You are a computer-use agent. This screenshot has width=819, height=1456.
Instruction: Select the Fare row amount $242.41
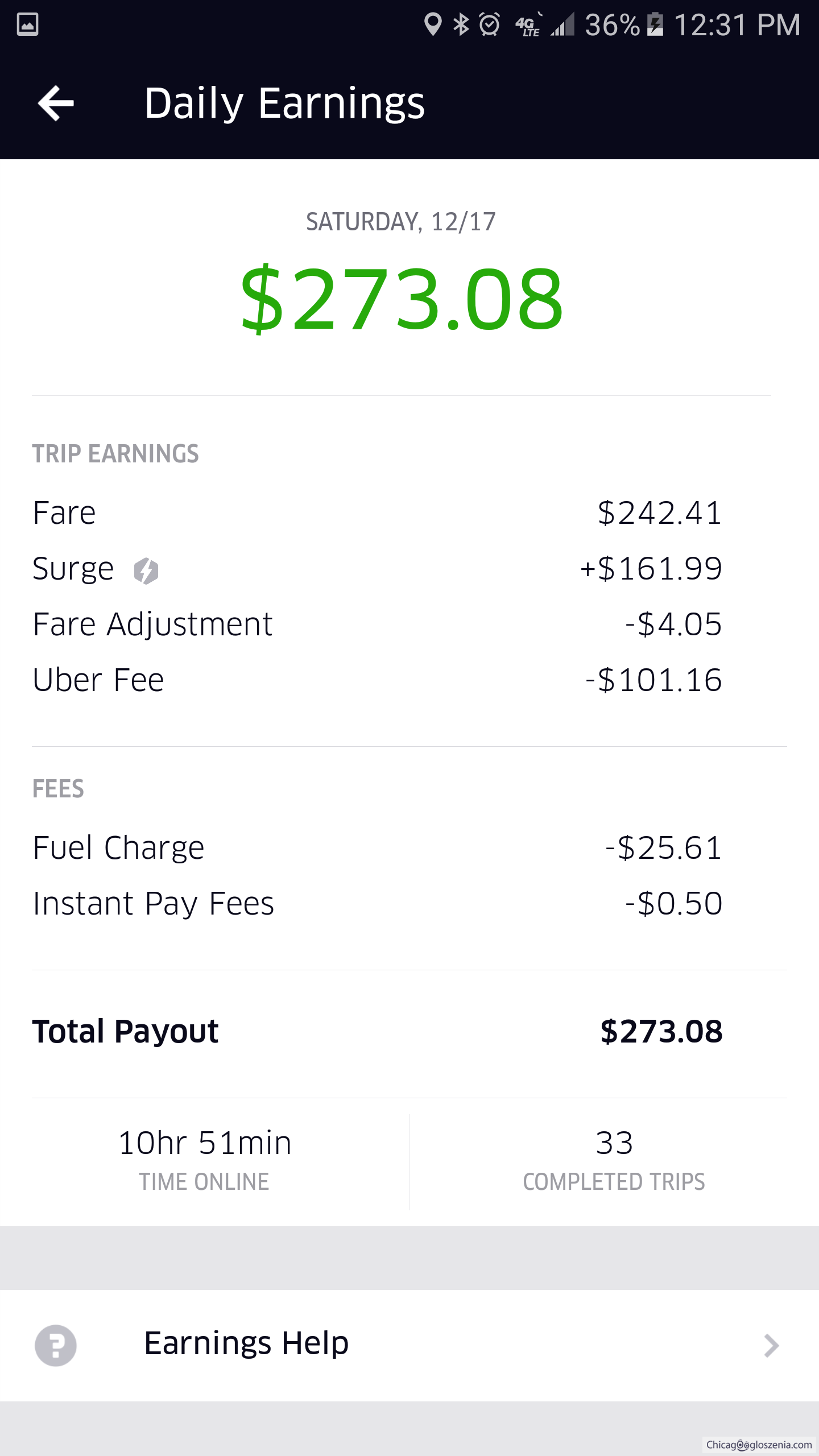pos(660,512)
